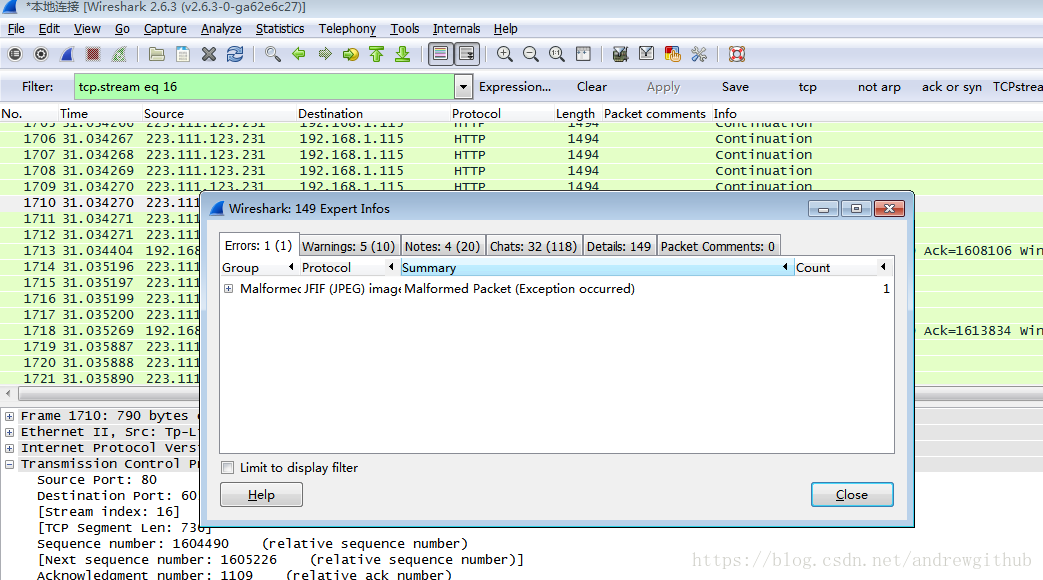1043x580 pixels.
Task: Select packet 1706 in packet list
Action: pos(522,139)
